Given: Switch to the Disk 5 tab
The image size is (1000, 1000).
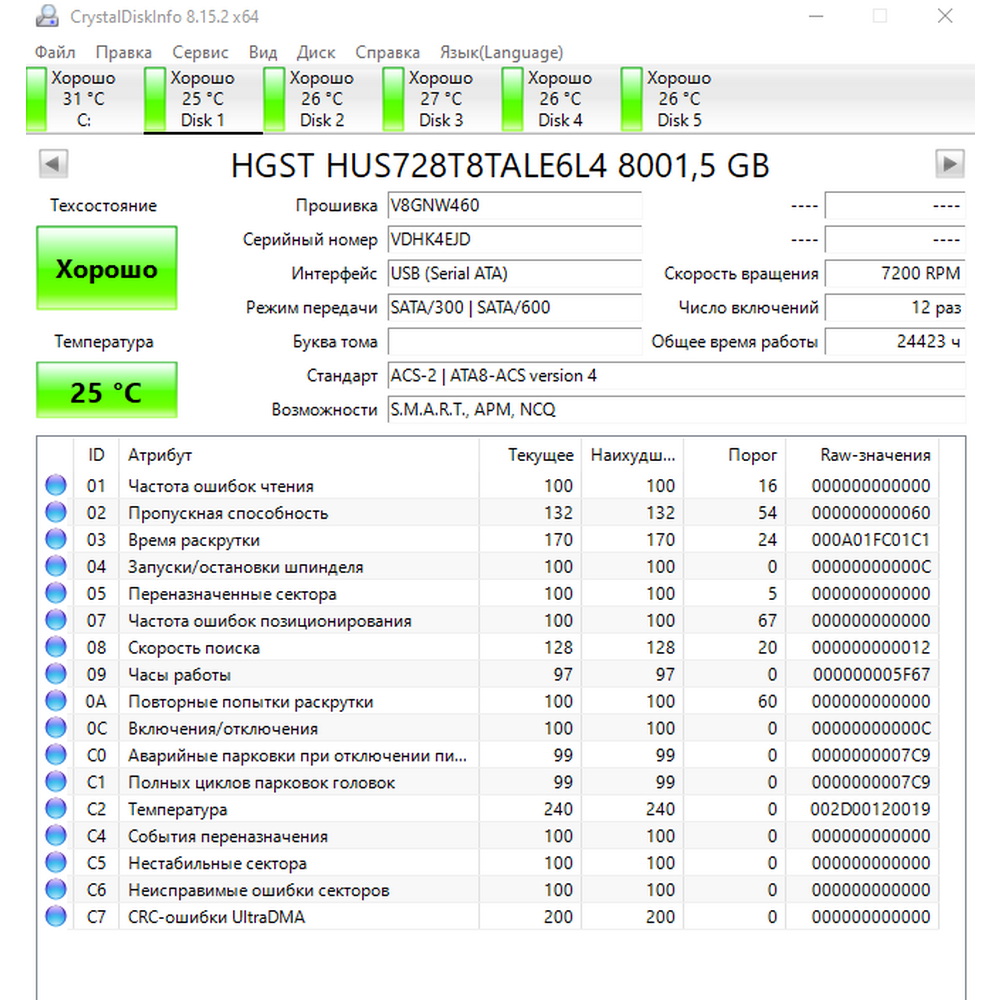Looking at the screenshot, I should [x=679, y=99].
